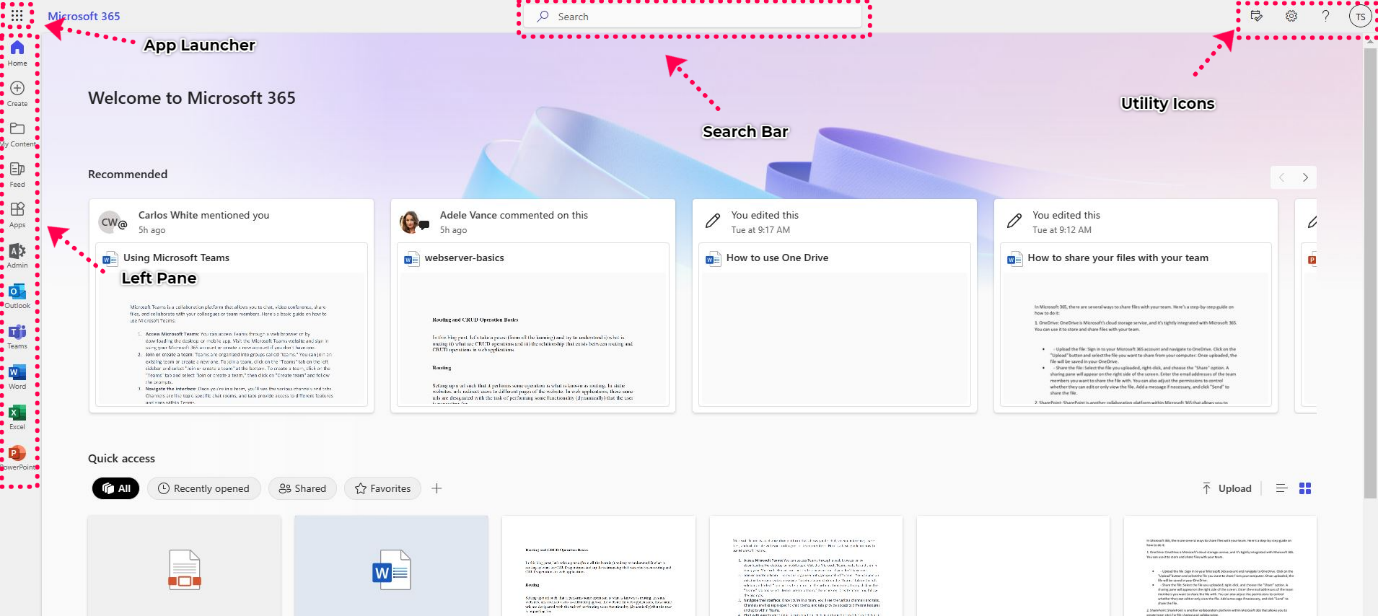Open the TS account avatar

point(1360,16)
